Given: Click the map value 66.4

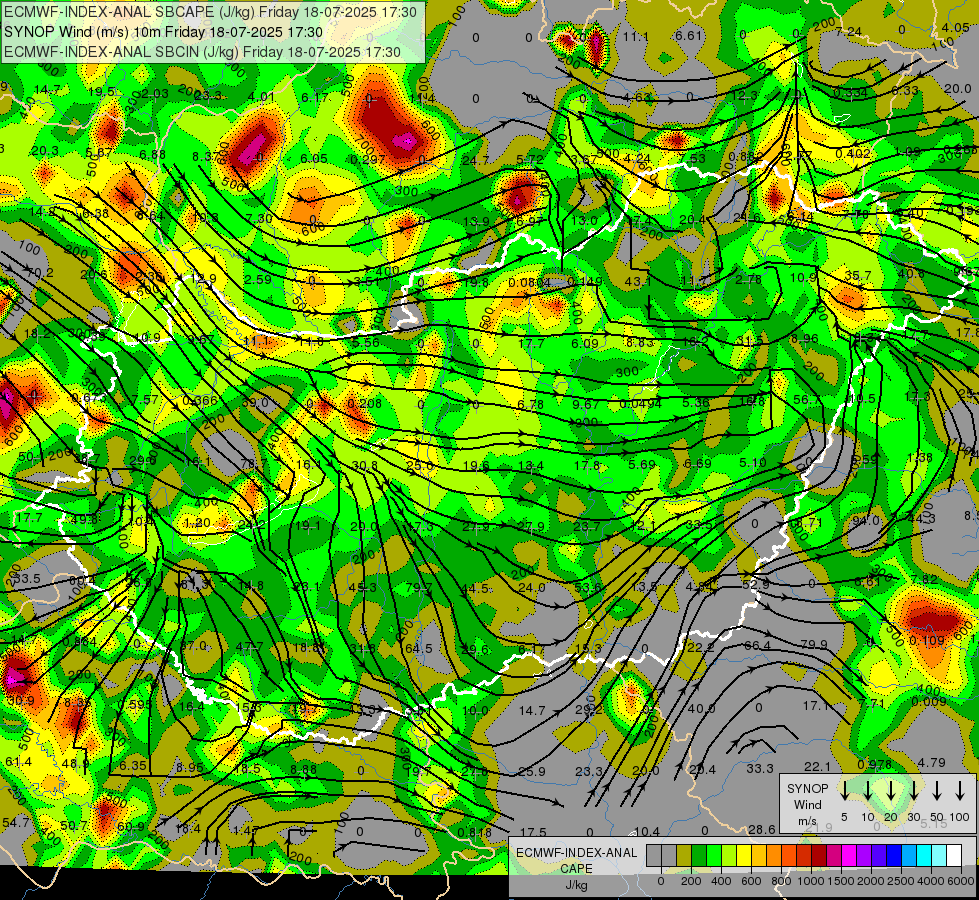Looking at the screenshot, I should 757,645.
